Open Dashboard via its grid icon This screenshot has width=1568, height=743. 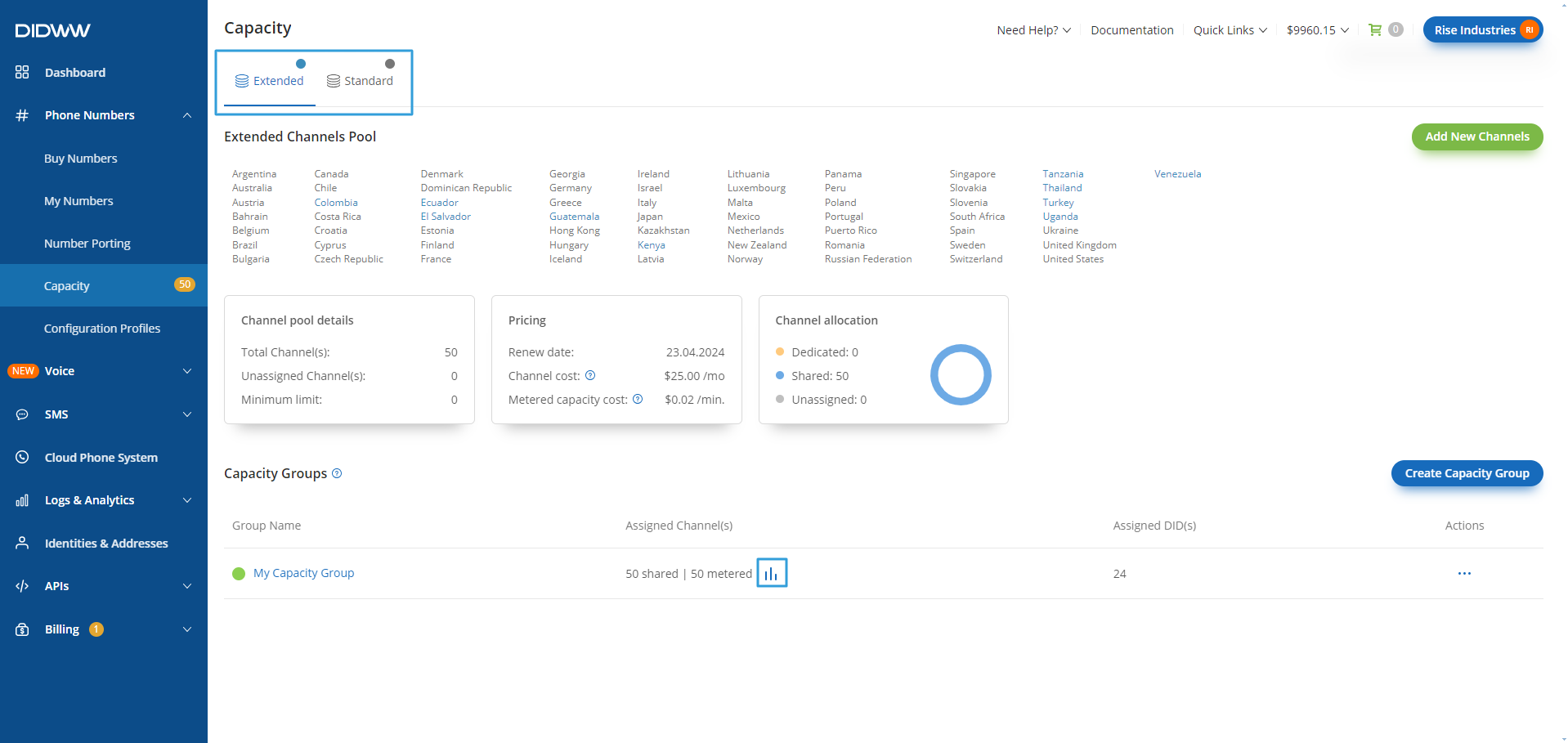22,72
